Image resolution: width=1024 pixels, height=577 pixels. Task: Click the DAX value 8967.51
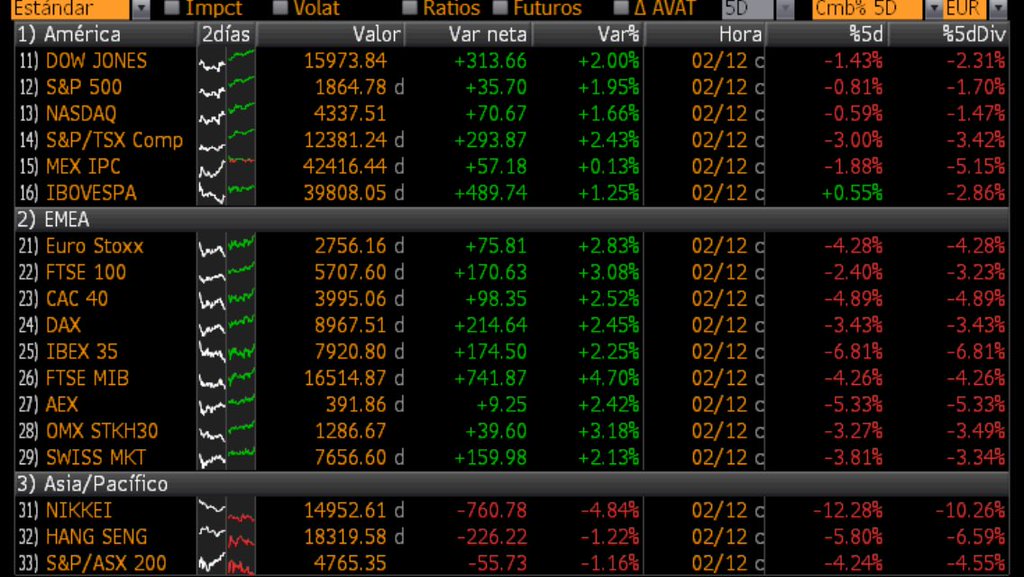pyautogui.click(x=350, y=325)
